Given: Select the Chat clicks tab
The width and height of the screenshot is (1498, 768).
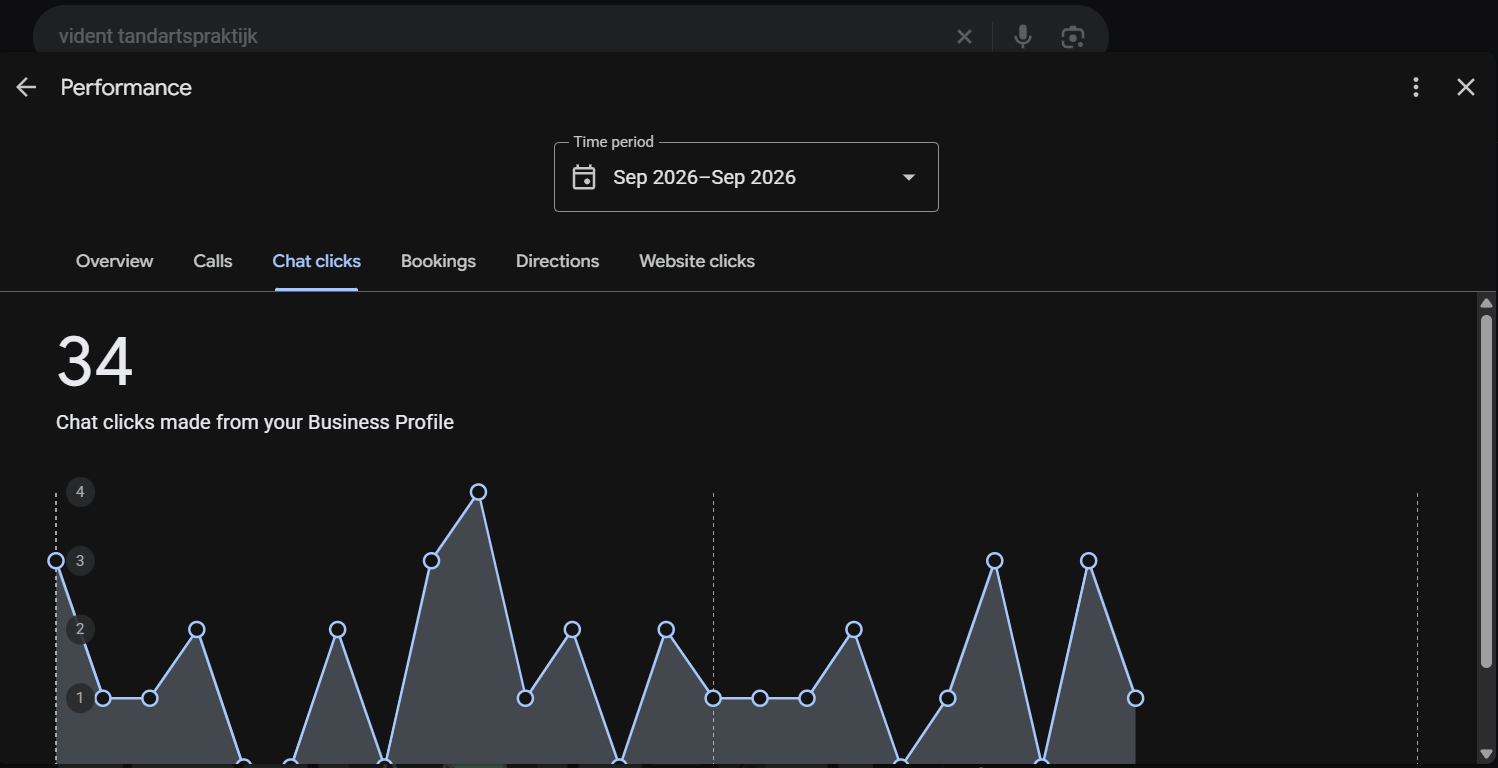Looking at the screenshot, I should coord(317,261).
